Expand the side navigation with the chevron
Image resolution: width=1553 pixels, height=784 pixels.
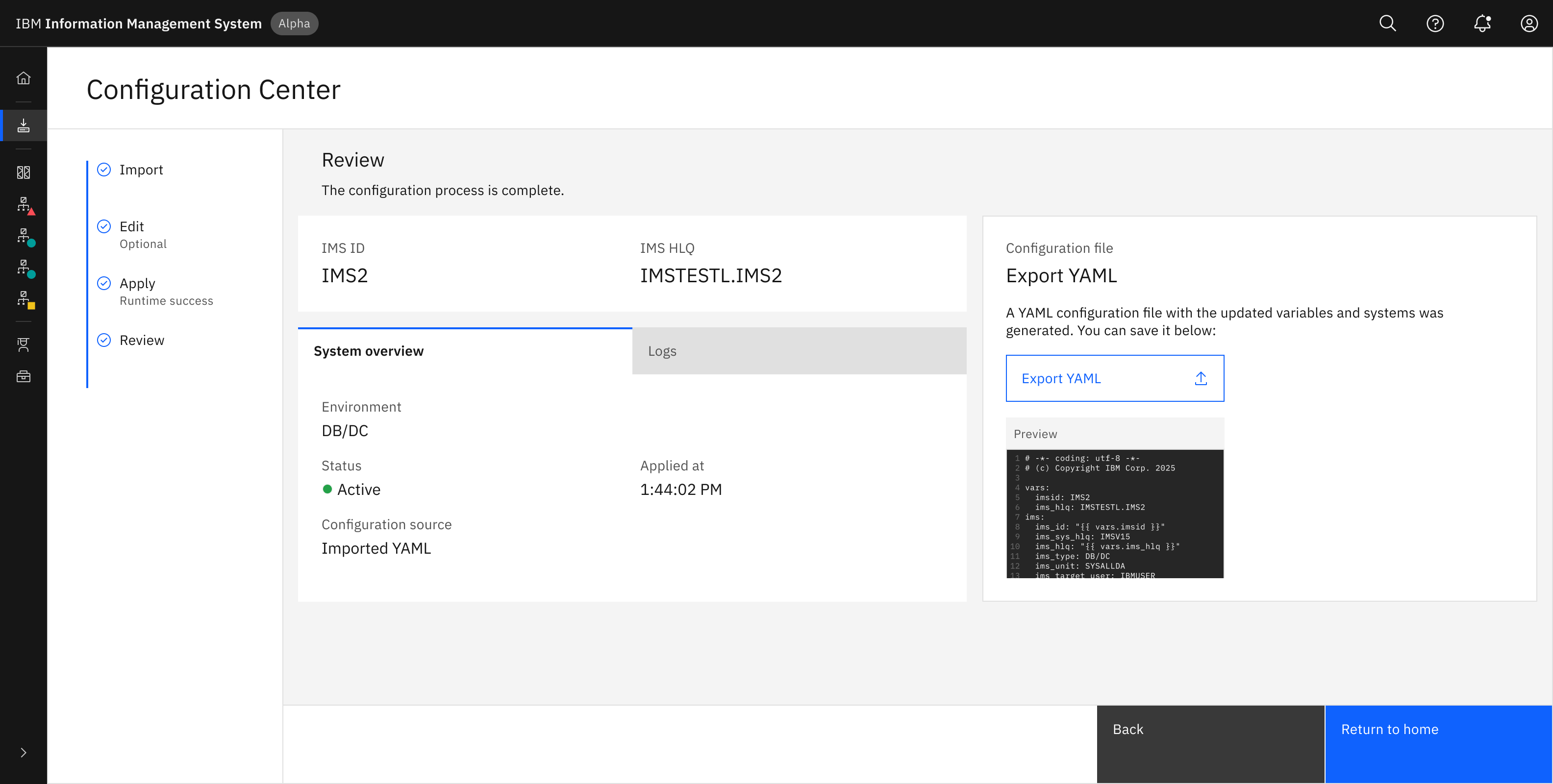coord(24,753)
